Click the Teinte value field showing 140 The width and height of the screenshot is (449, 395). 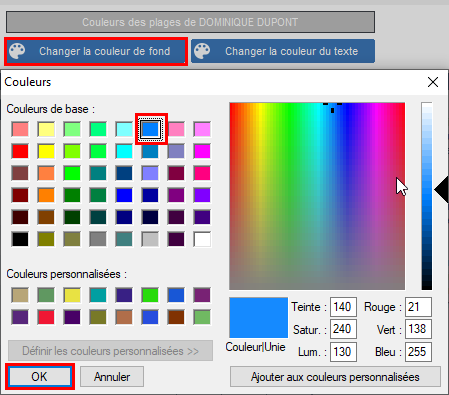coord(343,307)
